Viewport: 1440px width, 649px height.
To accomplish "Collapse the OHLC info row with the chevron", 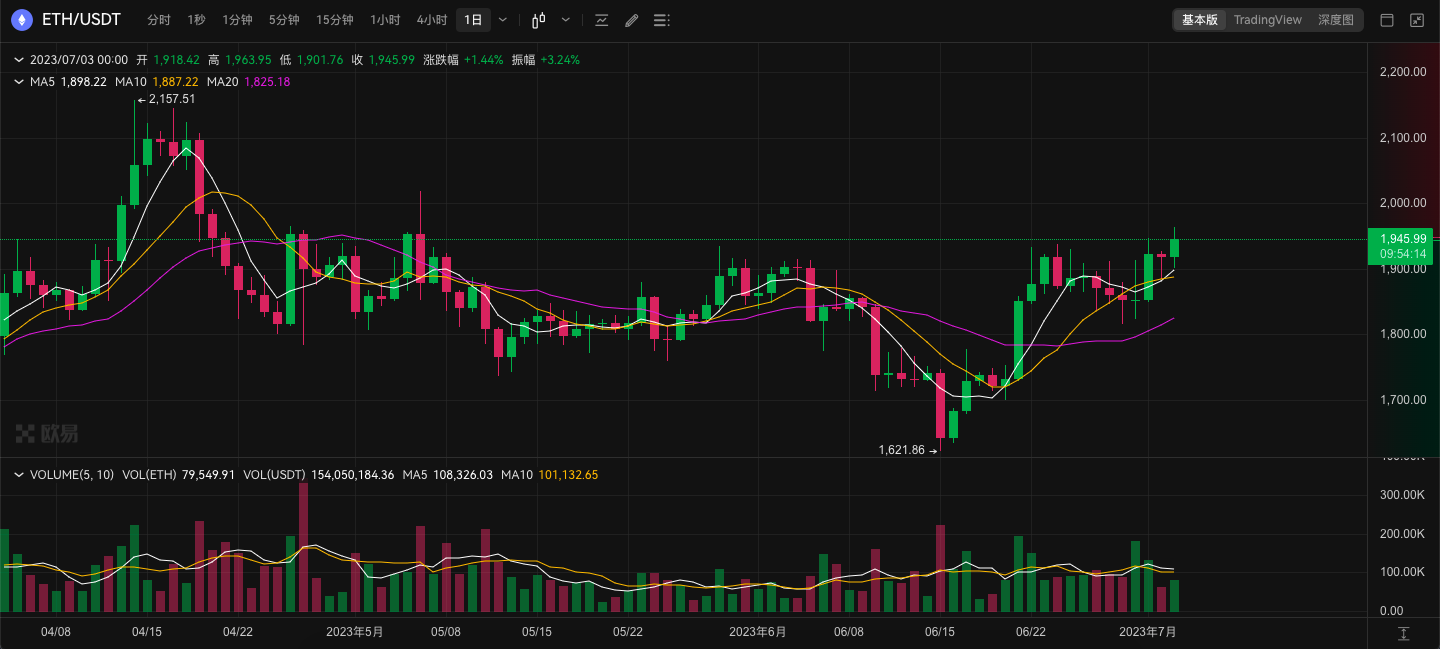I will [x=17, y=59].
